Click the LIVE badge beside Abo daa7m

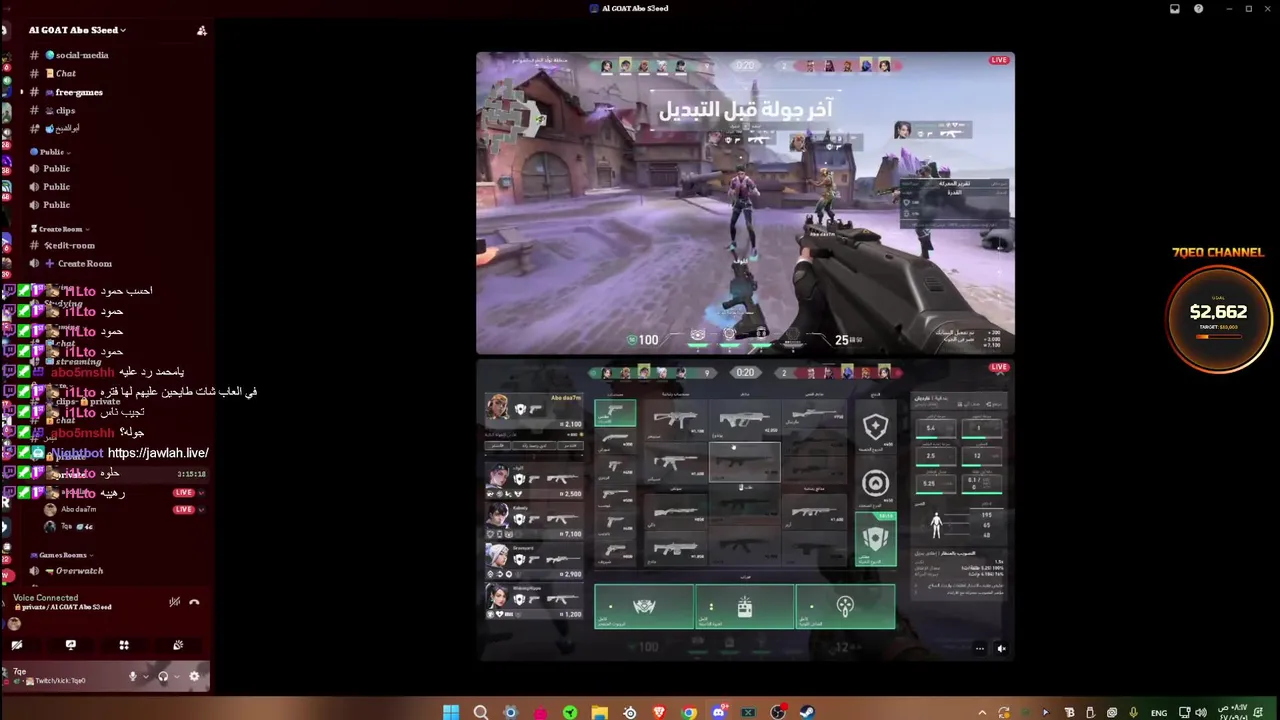[x=183, y=509]
